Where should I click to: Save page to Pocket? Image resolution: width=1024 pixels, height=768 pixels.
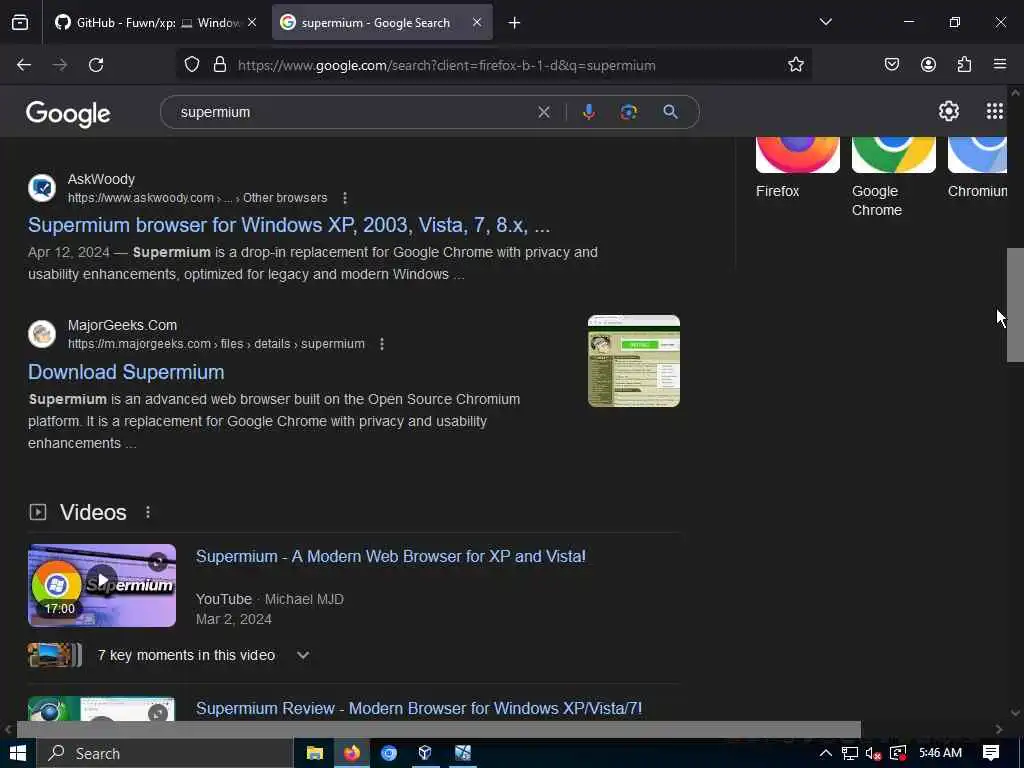click(892, 65)
